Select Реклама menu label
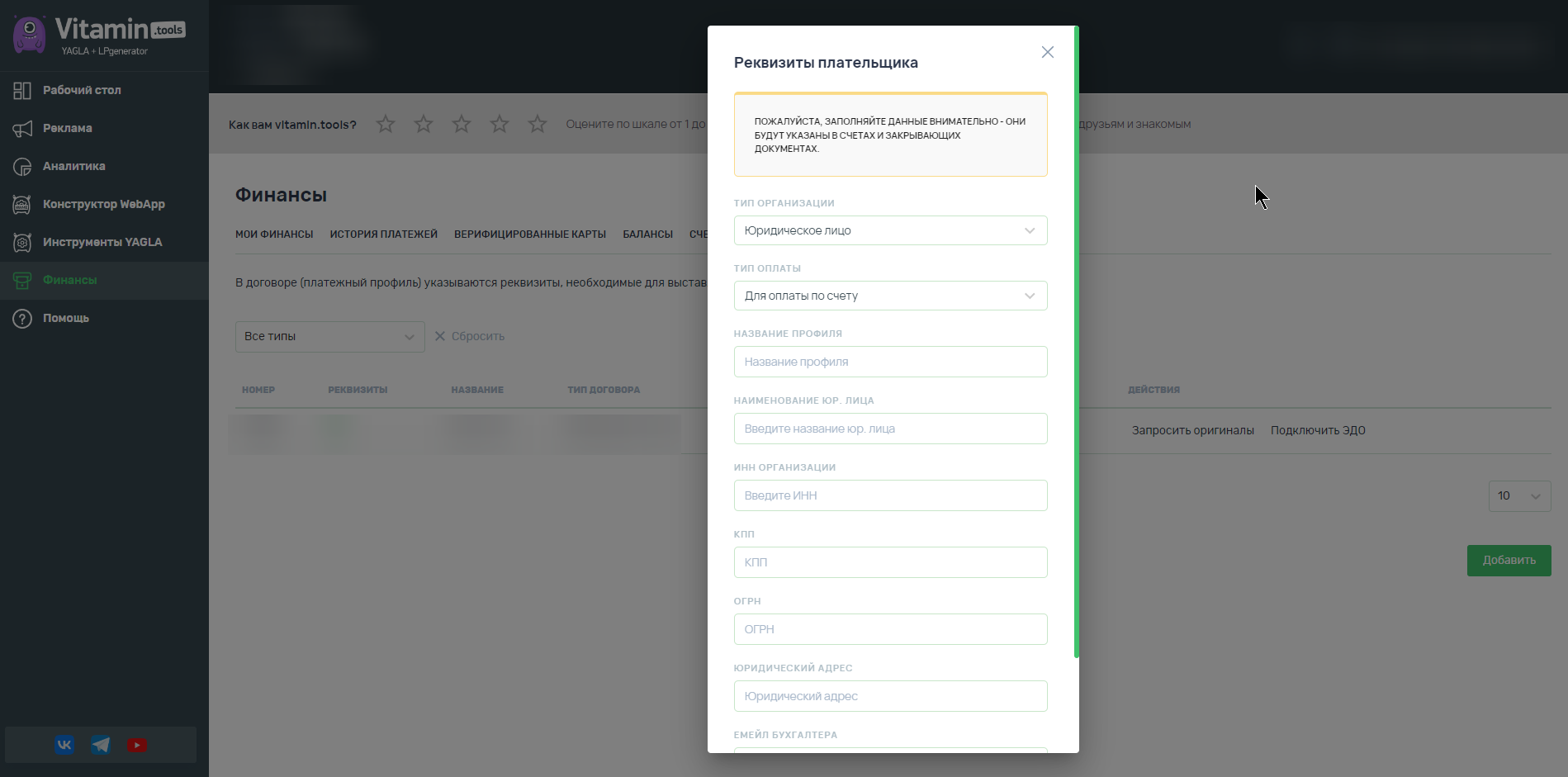 point(68,128)
